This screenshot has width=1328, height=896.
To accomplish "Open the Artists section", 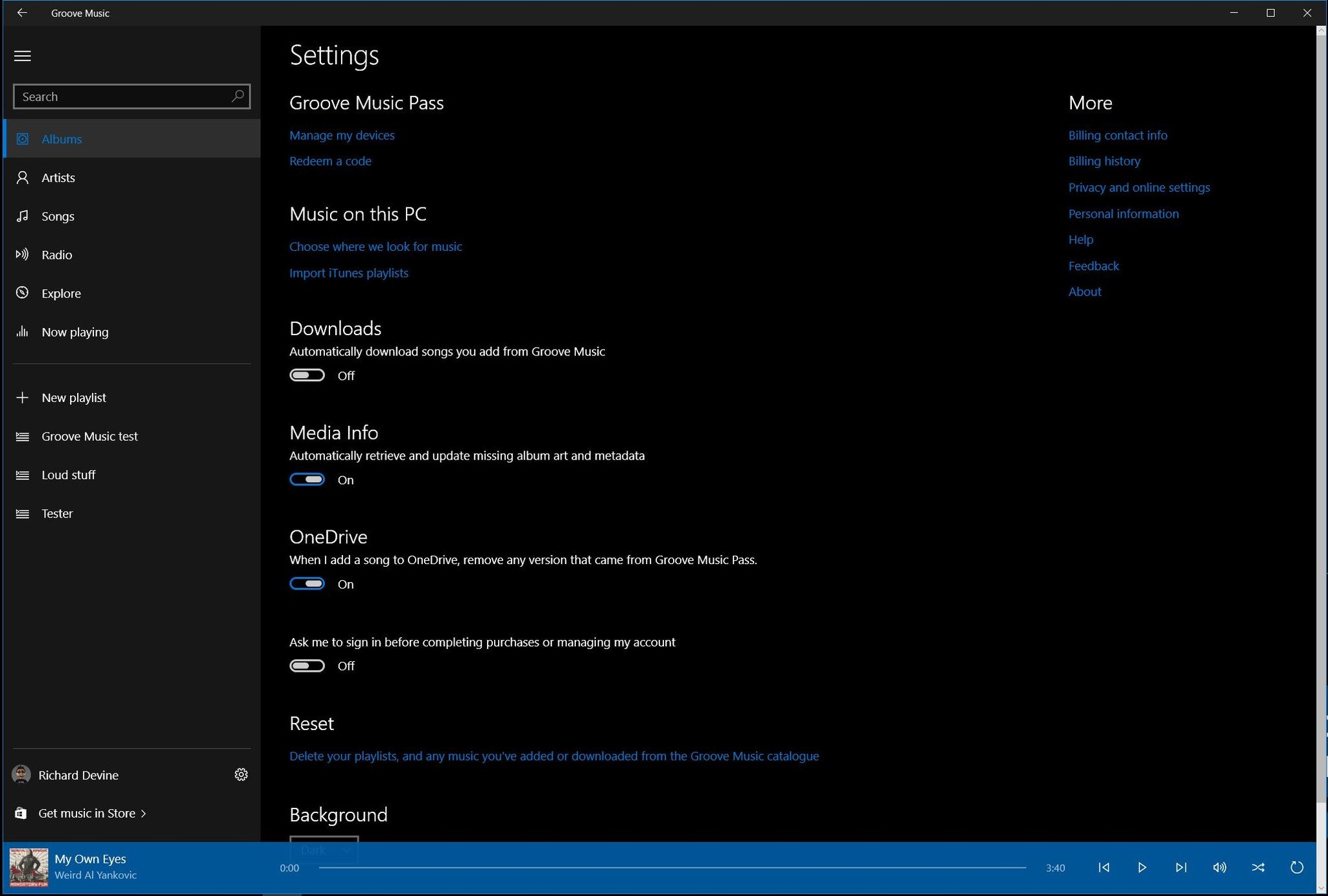I will [58, 178].
